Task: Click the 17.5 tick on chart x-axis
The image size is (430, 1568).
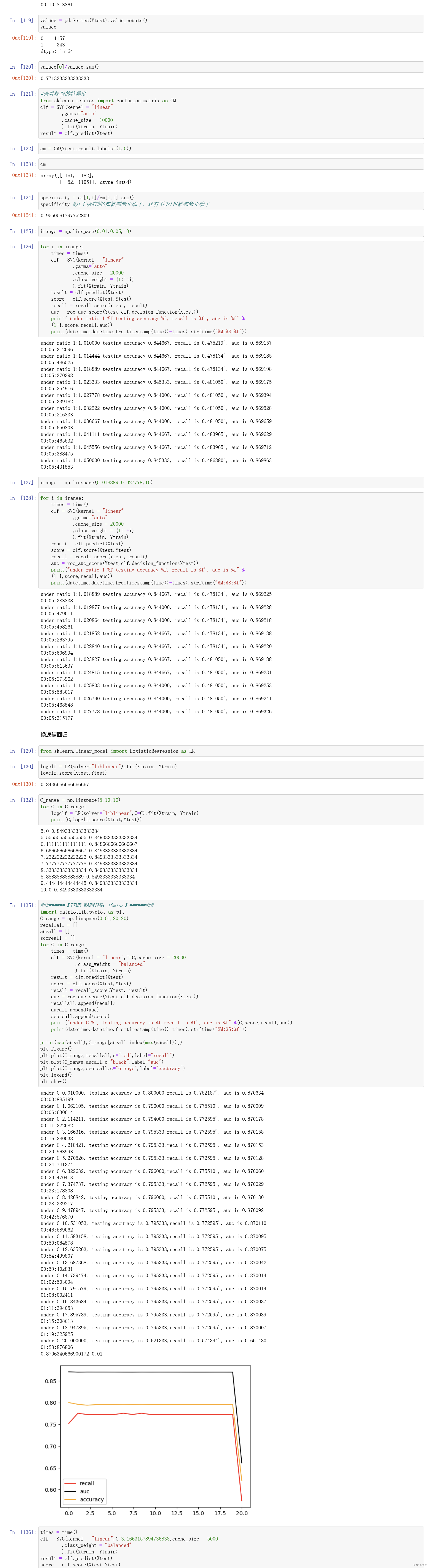Action: (x=220, y=1513)
